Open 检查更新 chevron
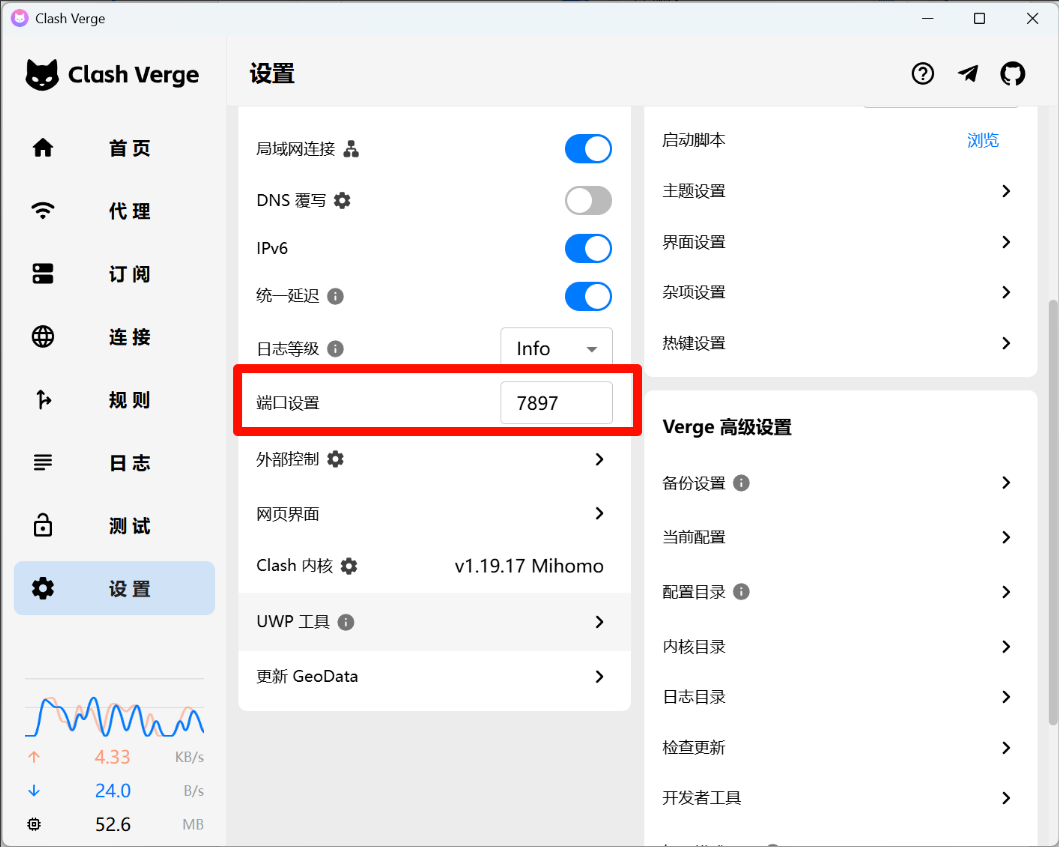Image resolution: width=1059 pixels, height=847 pixels. coord(1006,748)
